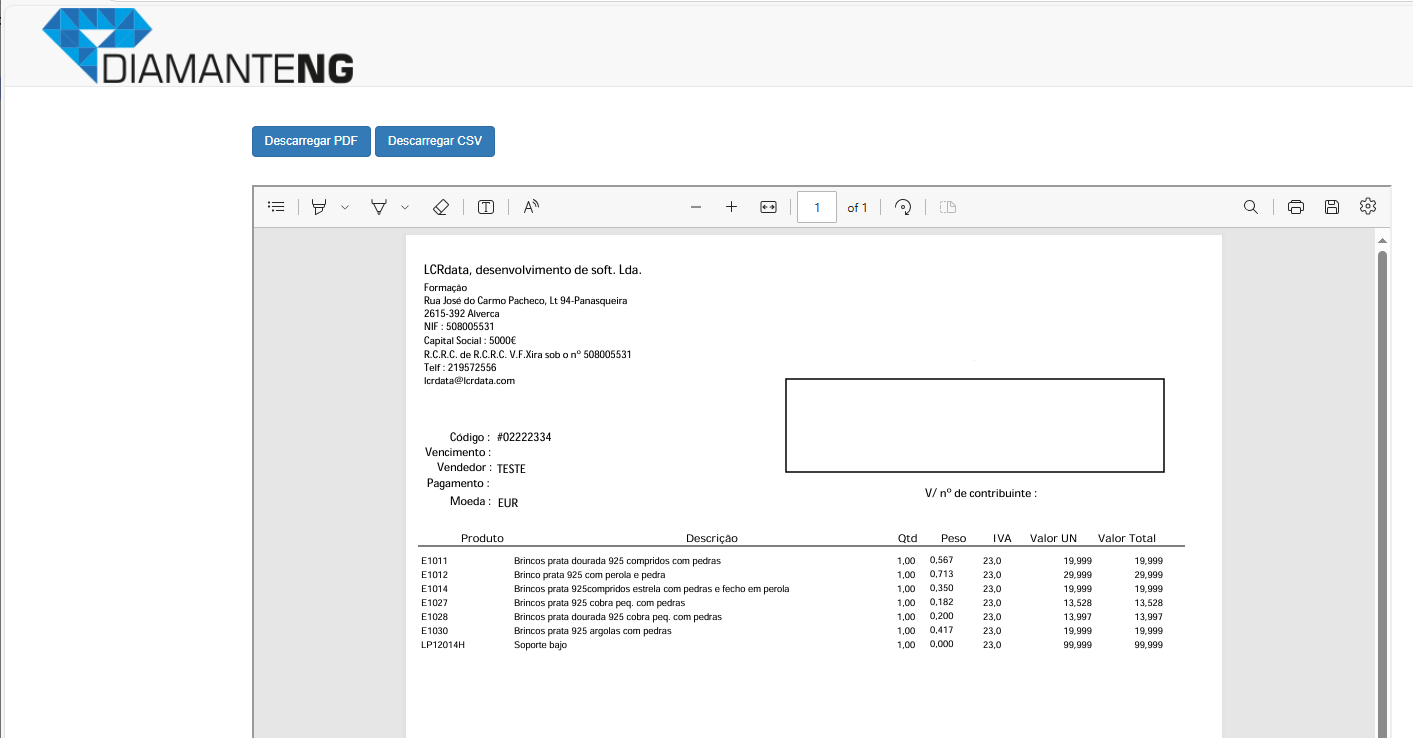This screenshot has width=1413, height=738.
Task: Start Read aloud for the document
Action: tap(531, 207)
